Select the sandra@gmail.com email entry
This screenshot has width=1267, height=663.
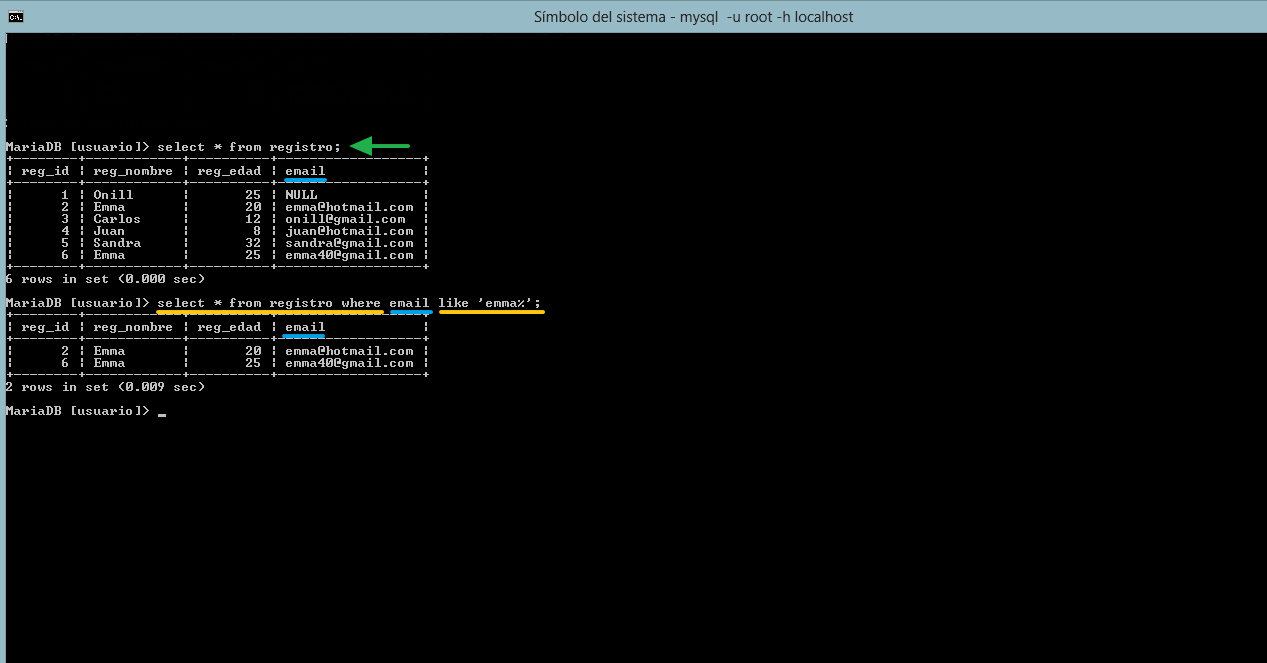coord(349,243)
